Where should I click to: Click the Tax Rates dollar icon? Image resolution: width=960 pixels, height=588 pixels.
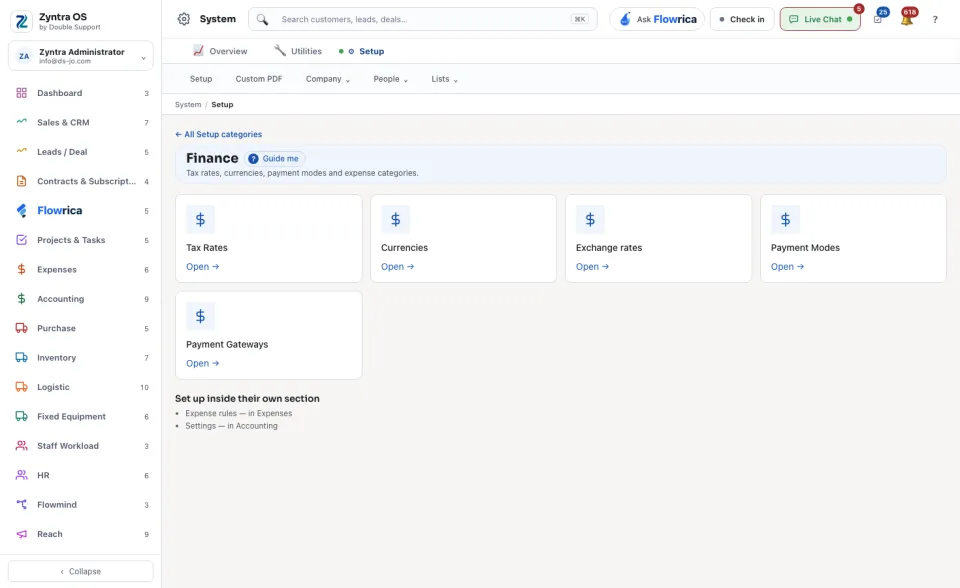coord(200,219)
